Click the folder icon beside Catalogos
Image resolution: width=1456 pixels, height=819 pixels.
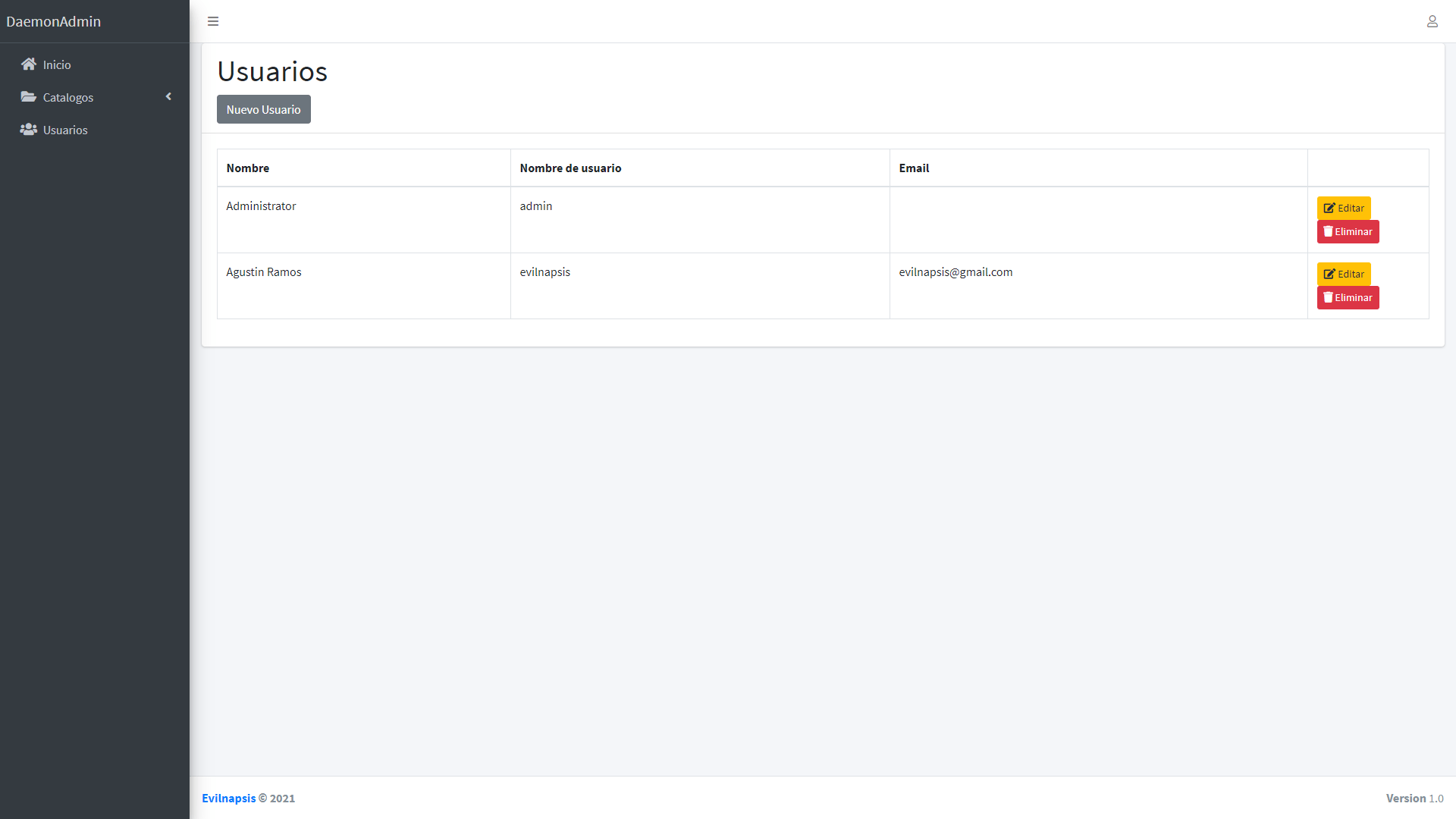coord(29,97)
